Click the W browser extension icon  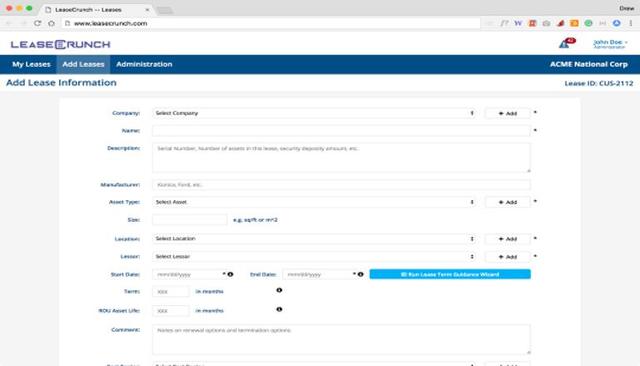click(x=518, y=23)
